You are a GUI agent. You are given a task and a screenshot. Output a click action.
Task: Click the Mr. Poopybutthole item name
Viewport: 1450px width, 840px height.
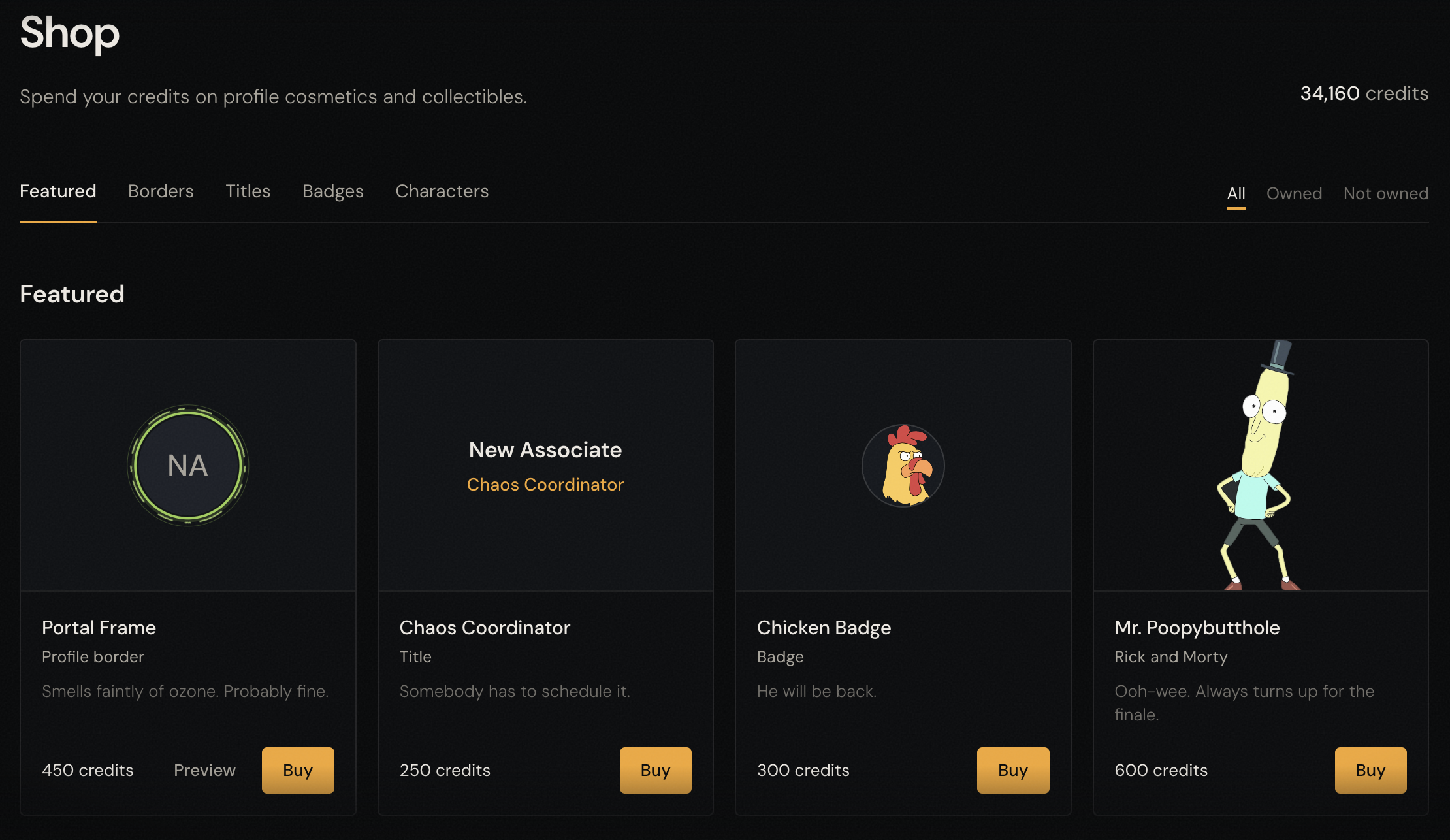pyautogui.click(x=1197, y=628)
